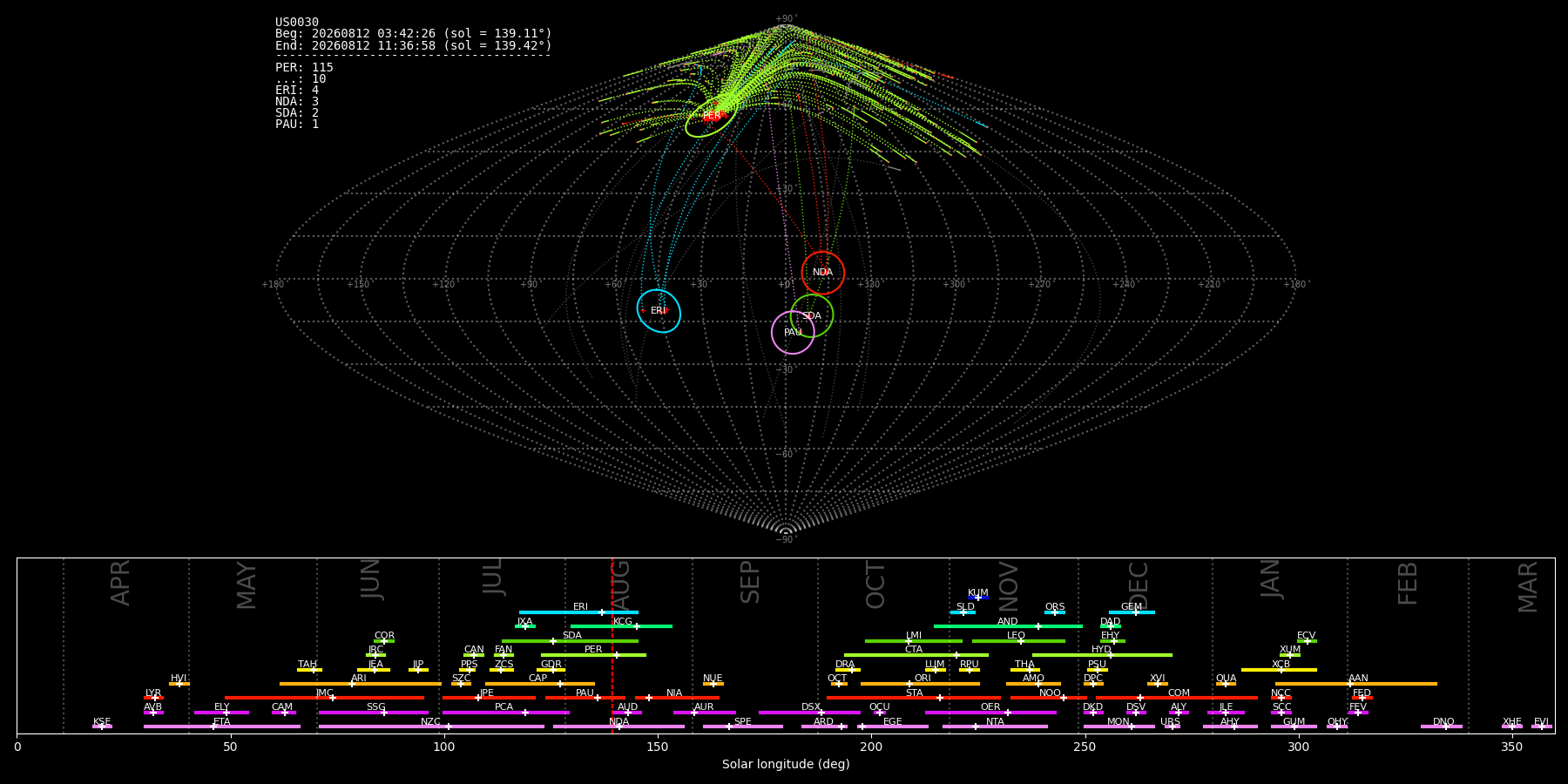This screenshot has height=784, width=1568.
Task: Click the AUG month label
Action: point(620,585)
